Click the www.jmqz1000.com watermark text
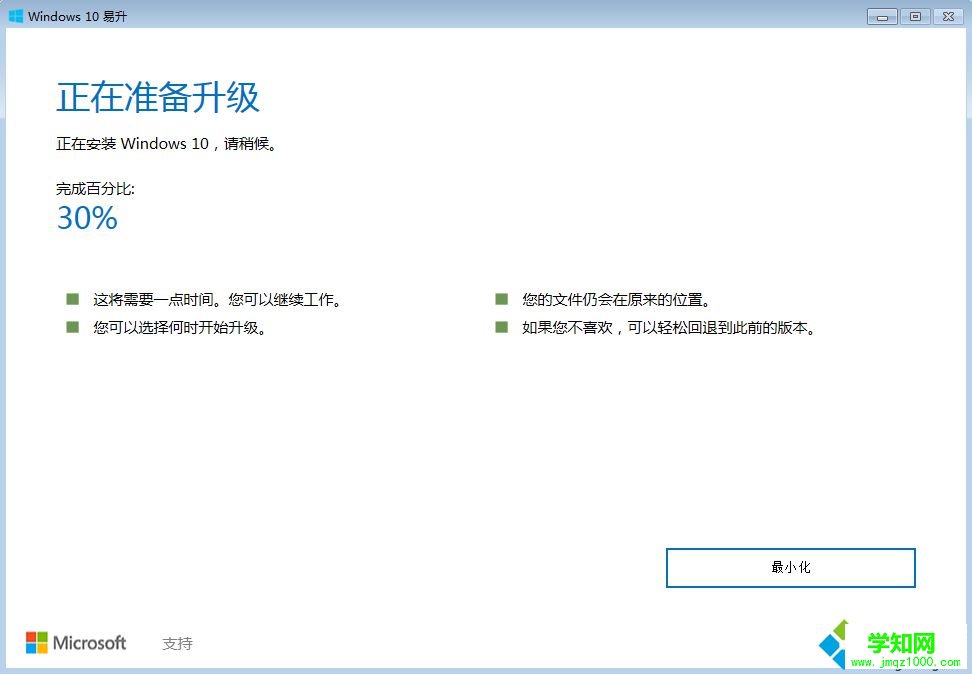This screenshot has width=972, height=674. coord(905,662)
